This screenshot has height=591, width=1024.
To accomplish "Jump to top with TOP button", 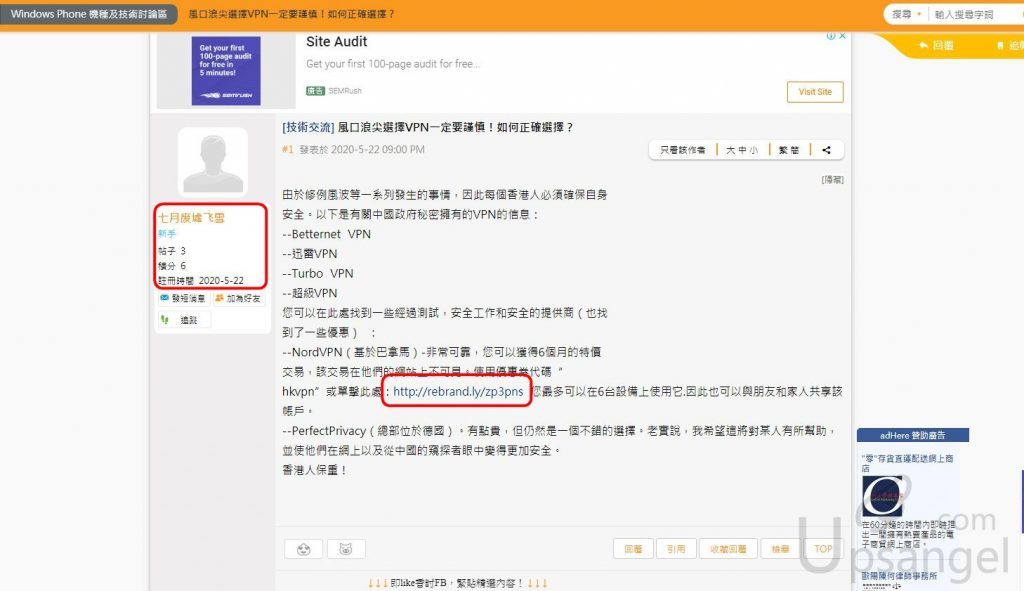I will 823,549.
